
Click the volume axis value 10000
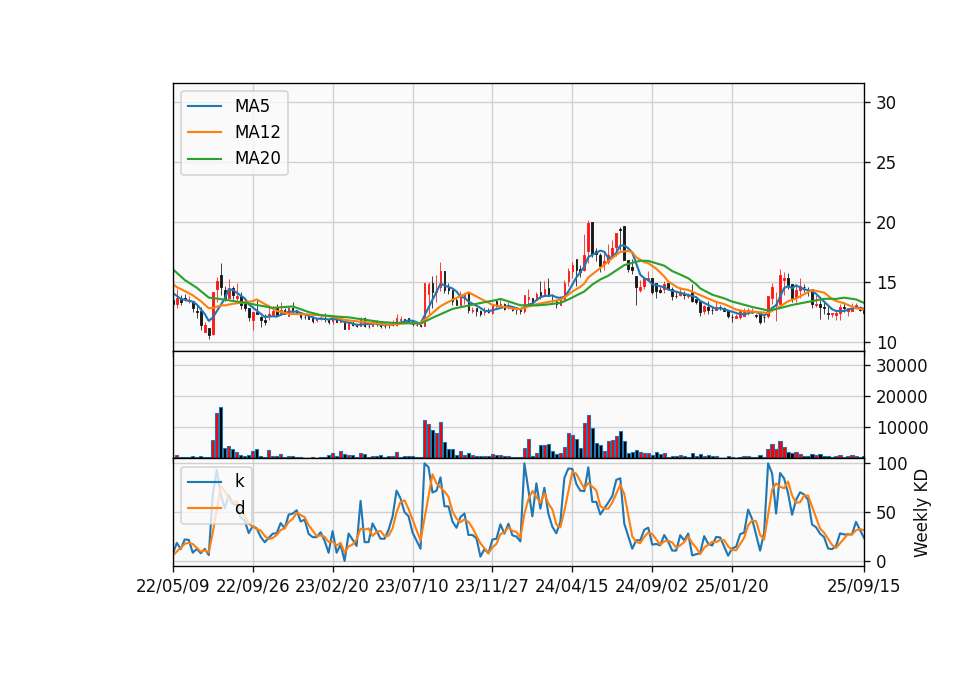click(x=902, y=428)
